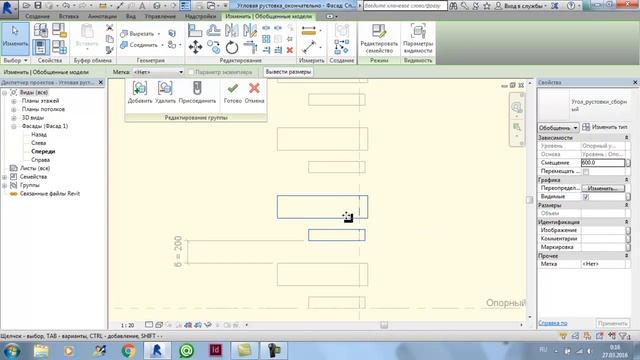Open the Надстройки ribbon tab

pos(200,16)
